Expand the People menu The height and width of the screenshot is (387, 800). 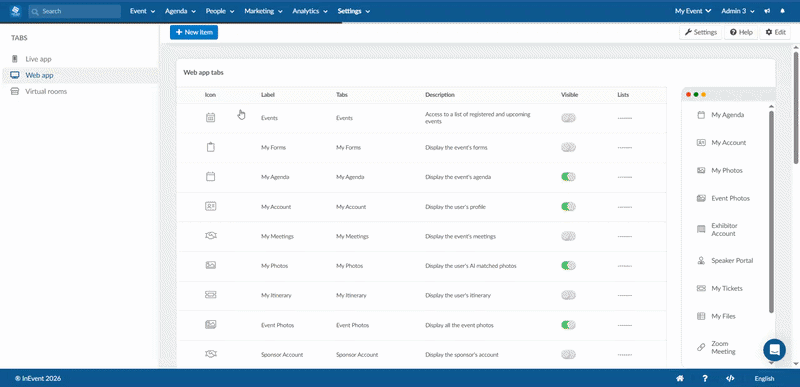coord(220,11)
